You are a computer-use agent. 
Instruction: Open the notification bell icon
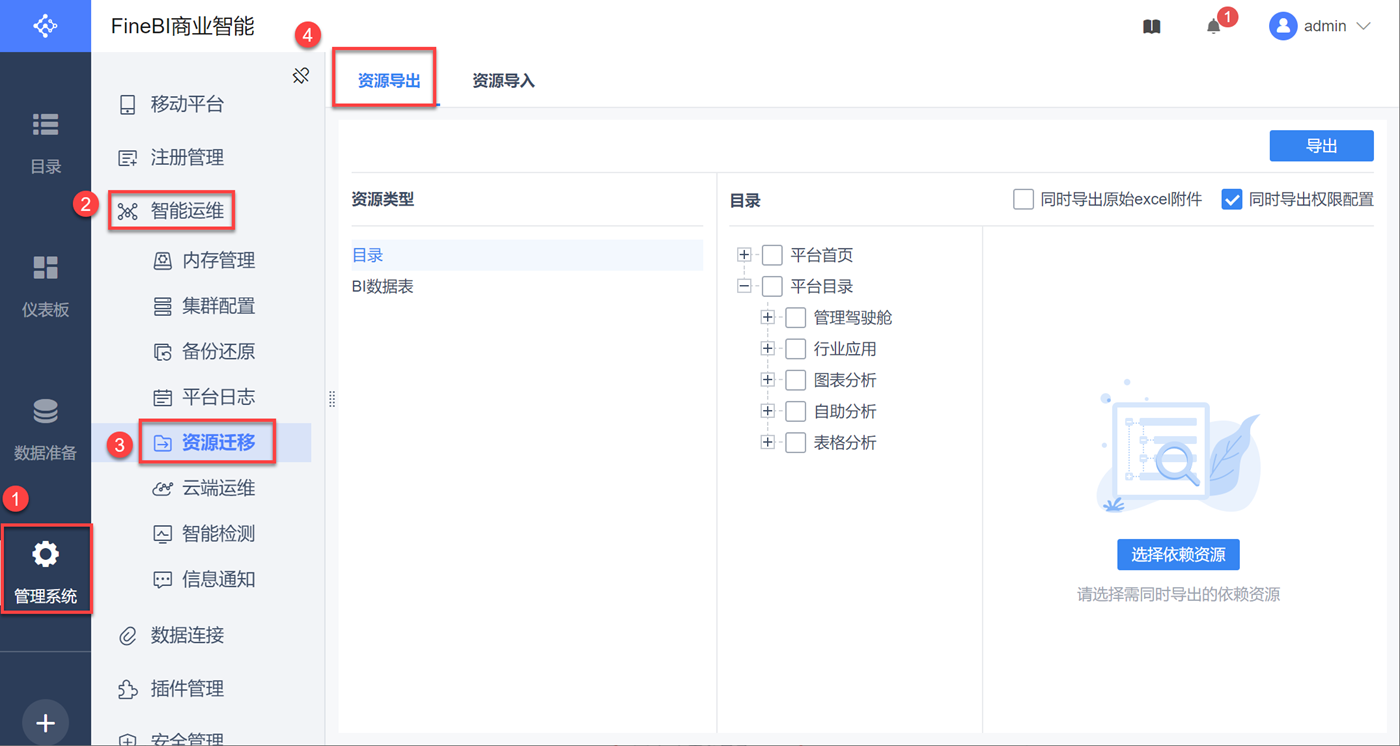[x=1213, y=27]
